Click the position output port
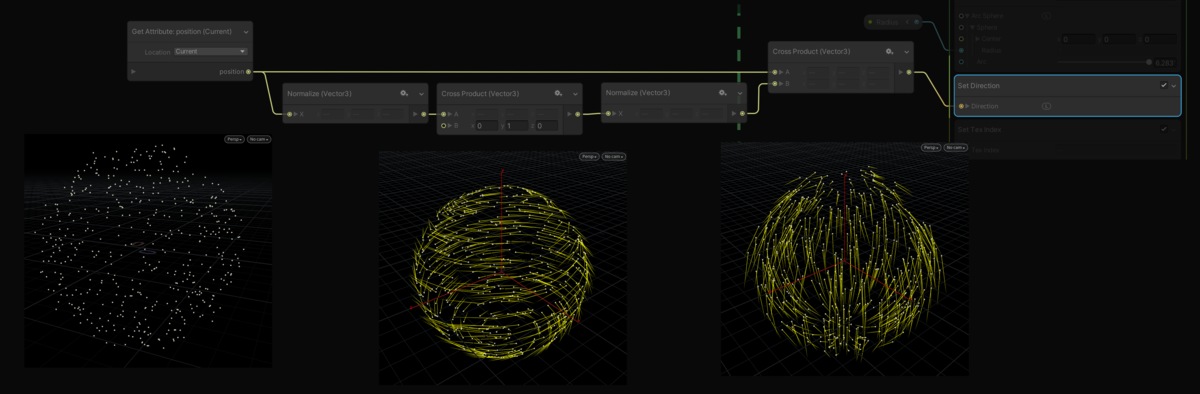Screen dimensions: 1200x394 pos(248,72)
